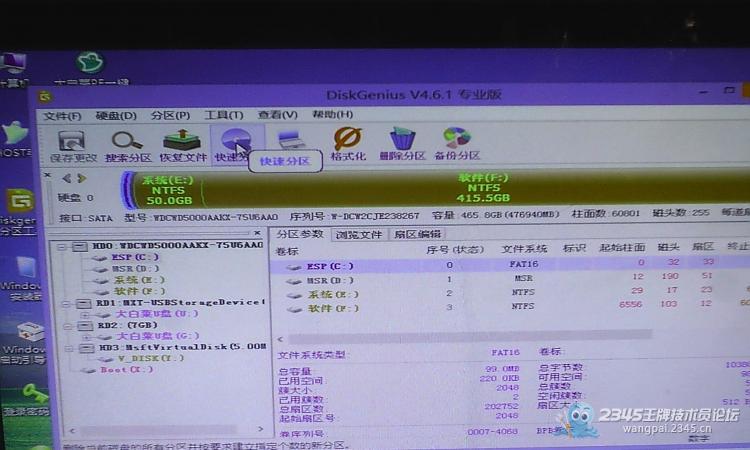Click the laptop toolbar icon beside Quick Partition
The height and width of the screenshot is (450, 750).
(x=291, y=141)
